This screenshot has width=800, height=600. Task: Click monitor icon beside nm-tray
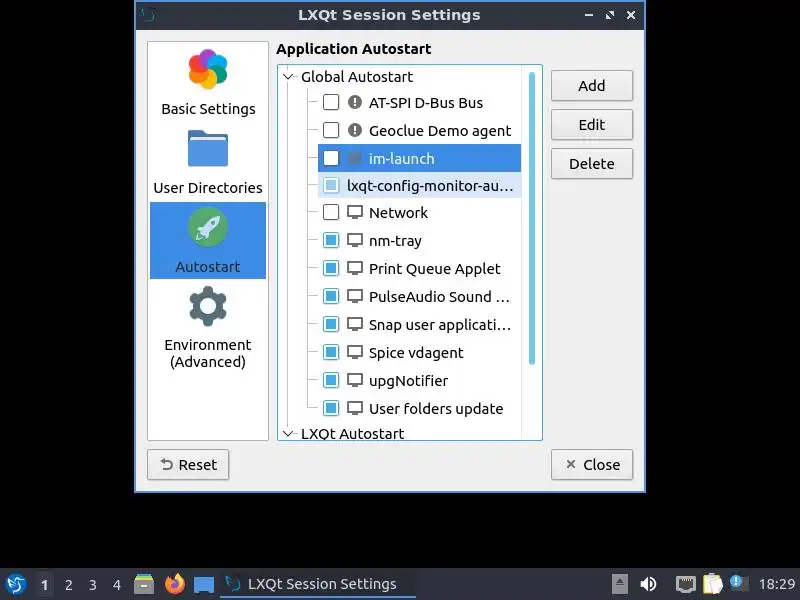point(355,240)
